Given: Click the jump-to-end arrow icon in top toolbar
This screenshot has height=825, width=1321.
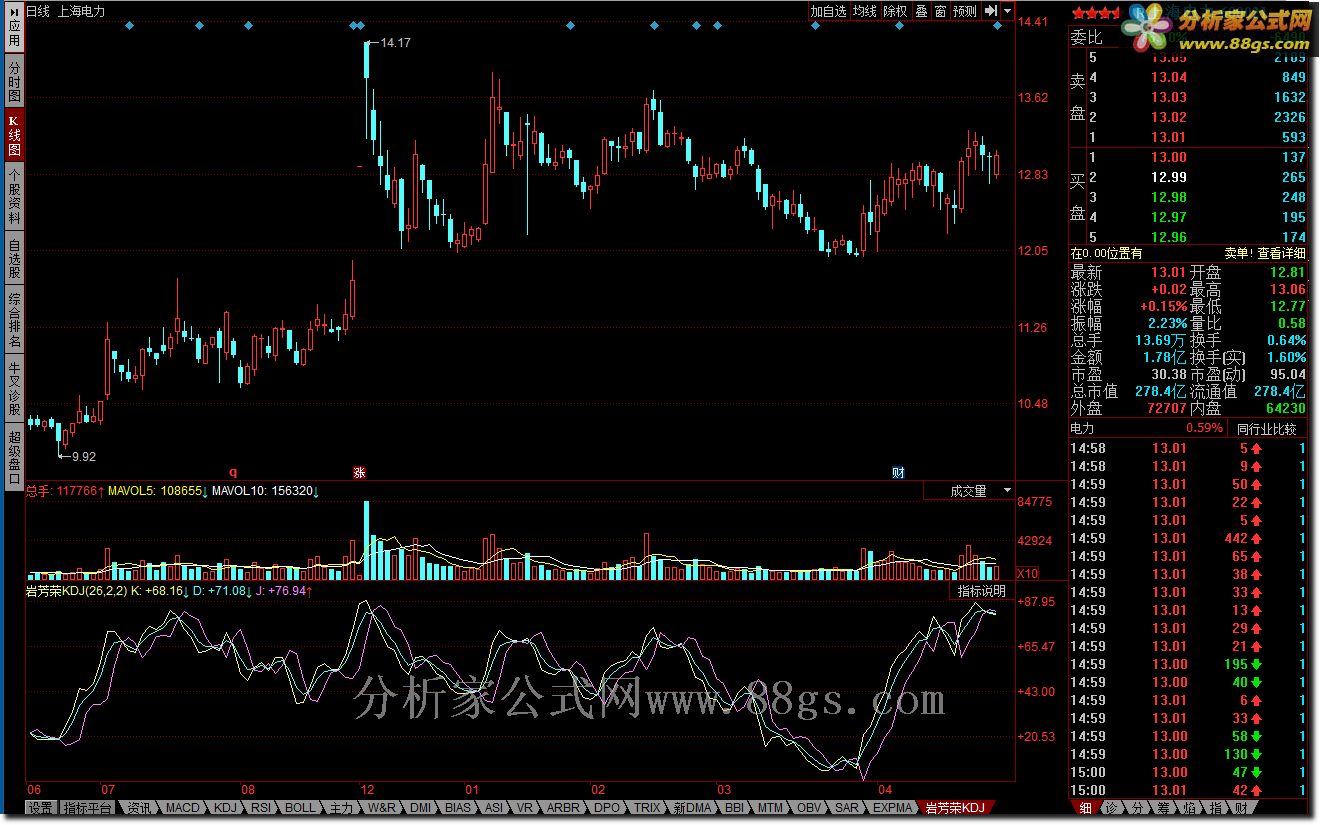Looking at the screenshot, I should coord(990,11).
